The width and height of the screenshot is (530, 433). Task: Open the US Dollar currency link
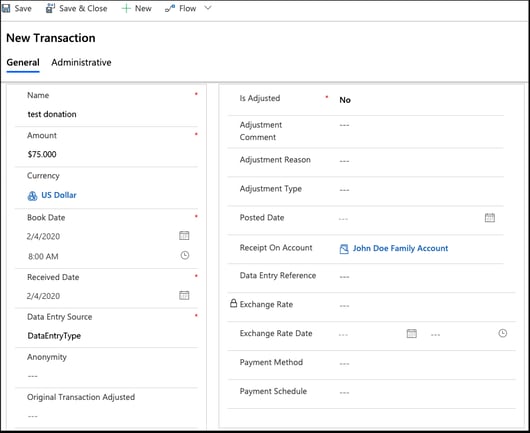tap(59, 195)
